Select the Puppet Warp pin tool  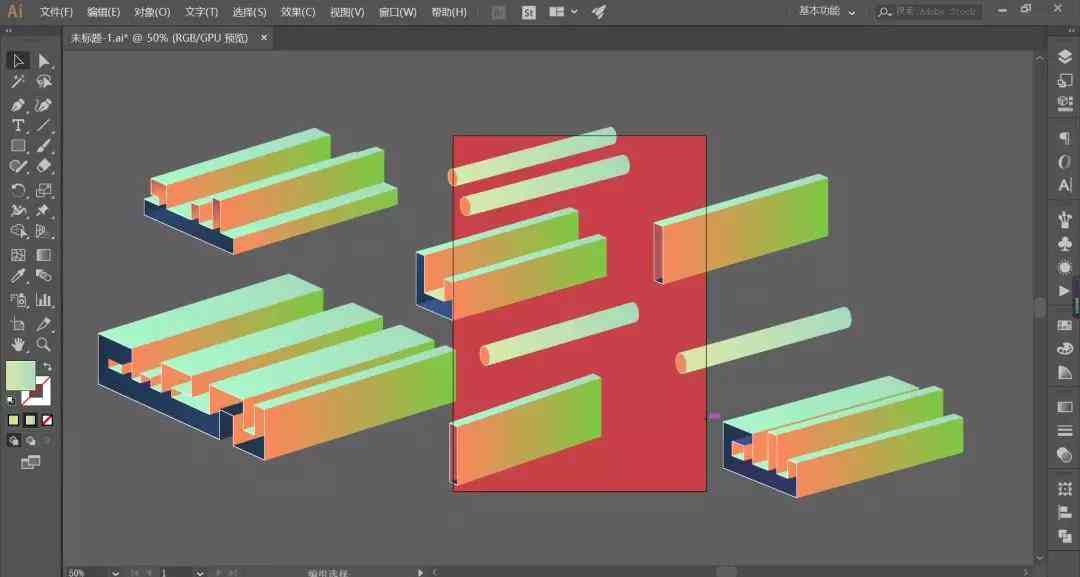click(43, 211)
